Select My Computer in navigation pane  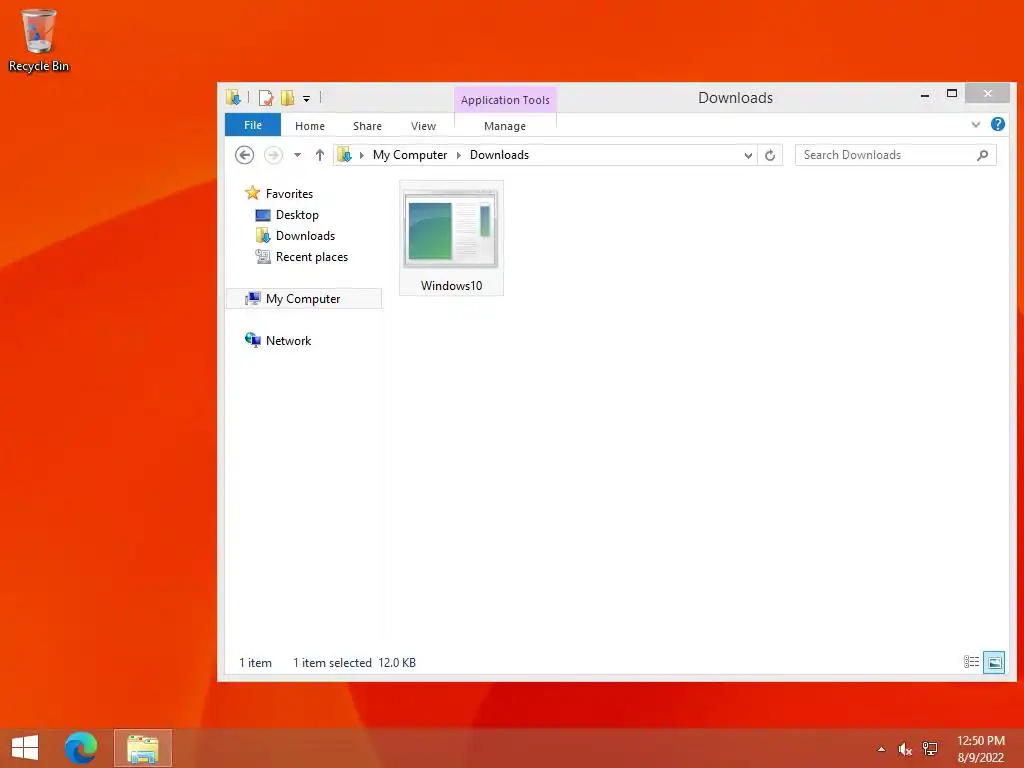[x=303, y=298]
